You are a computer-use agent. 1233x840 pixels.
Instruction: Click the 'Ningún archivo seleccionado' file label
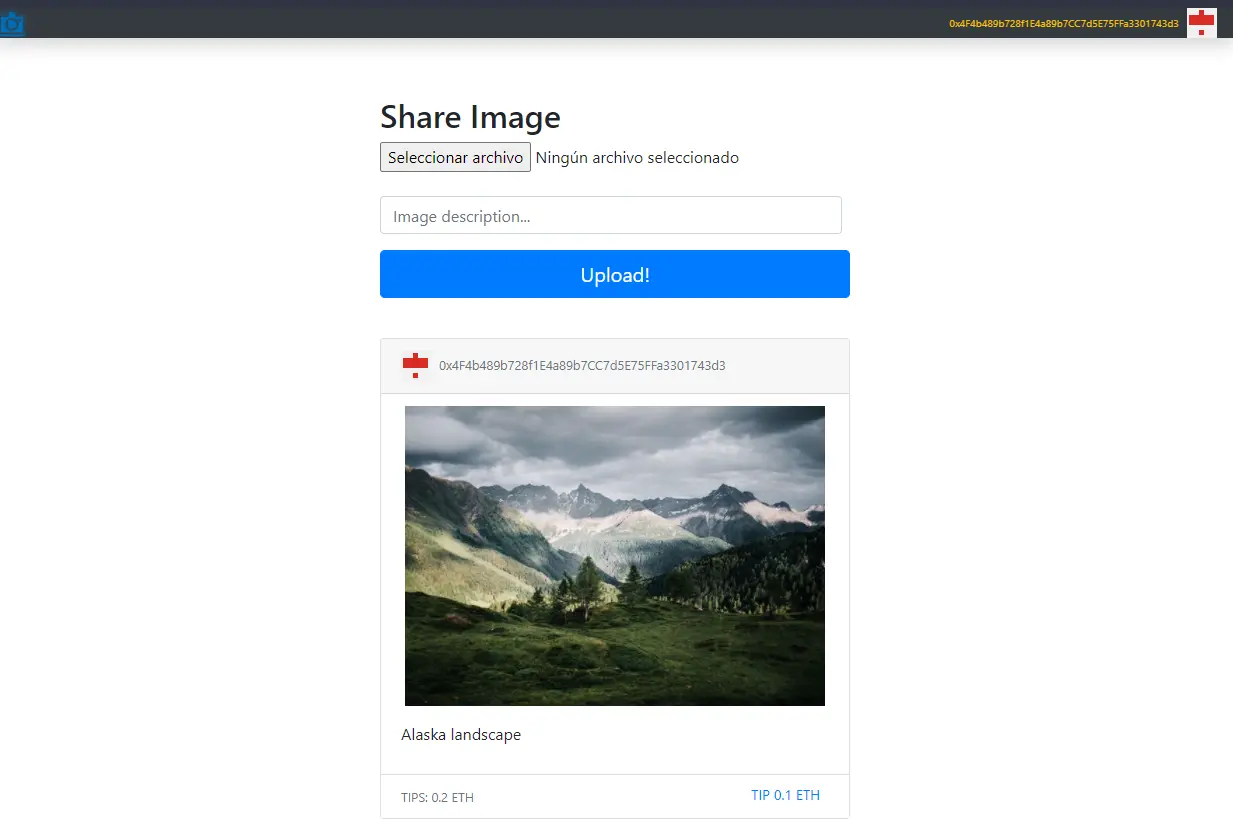(x=637, y=158)
